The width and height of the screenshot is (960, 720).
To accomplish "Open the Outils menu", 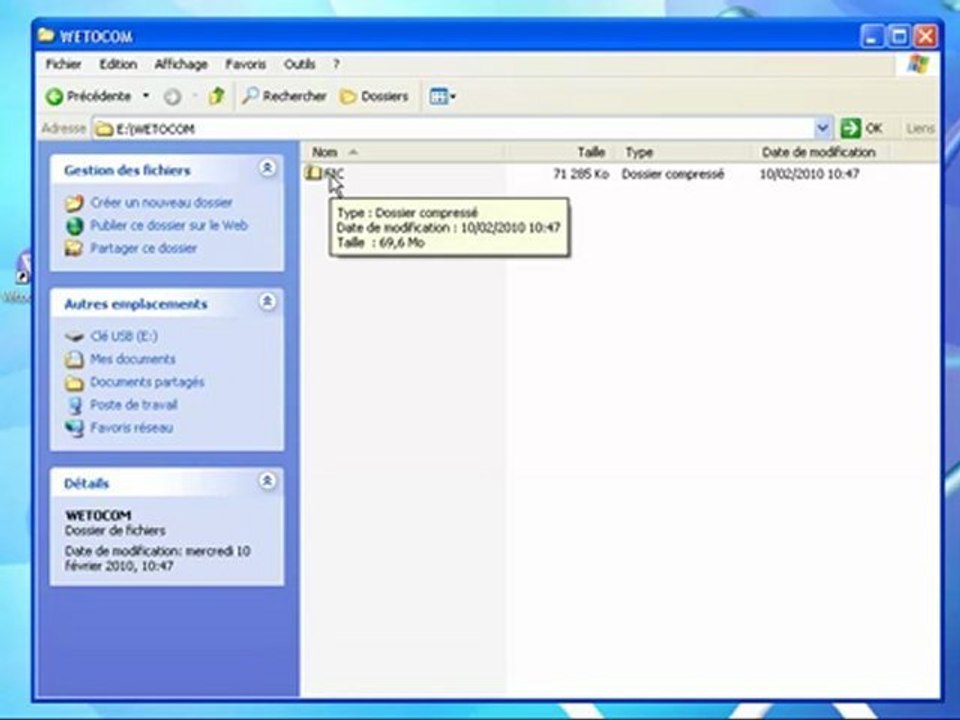I will [299, 64].
